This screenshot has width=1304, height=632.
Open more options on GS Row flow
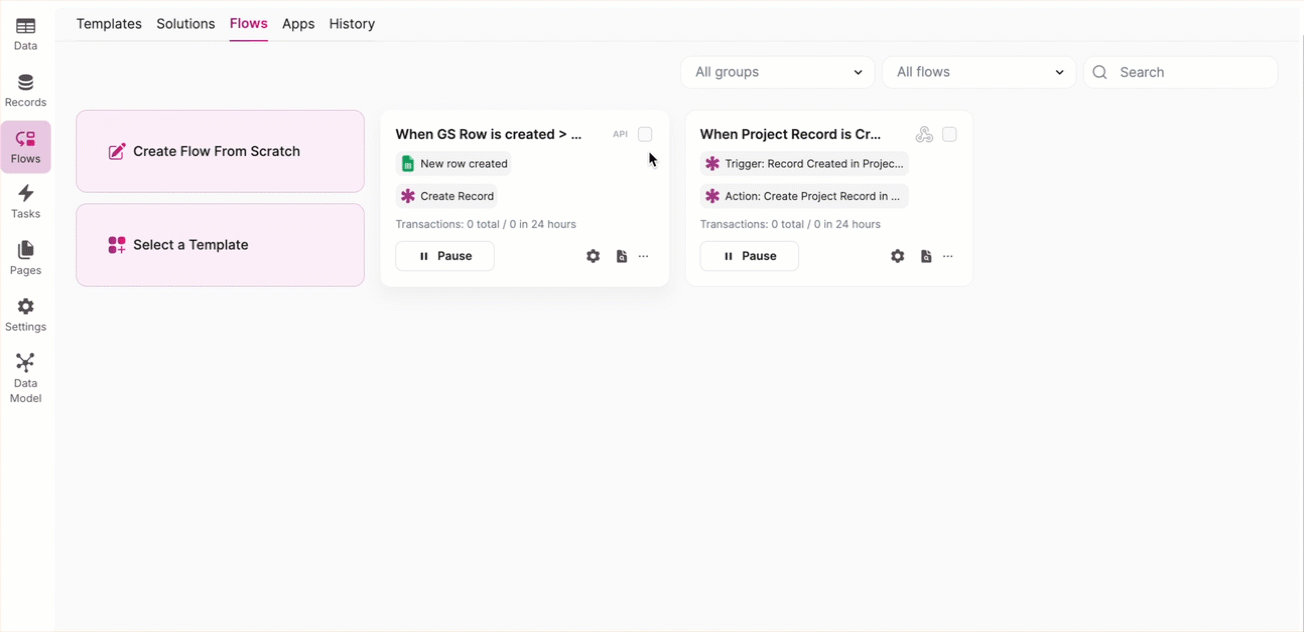(643, 256)
